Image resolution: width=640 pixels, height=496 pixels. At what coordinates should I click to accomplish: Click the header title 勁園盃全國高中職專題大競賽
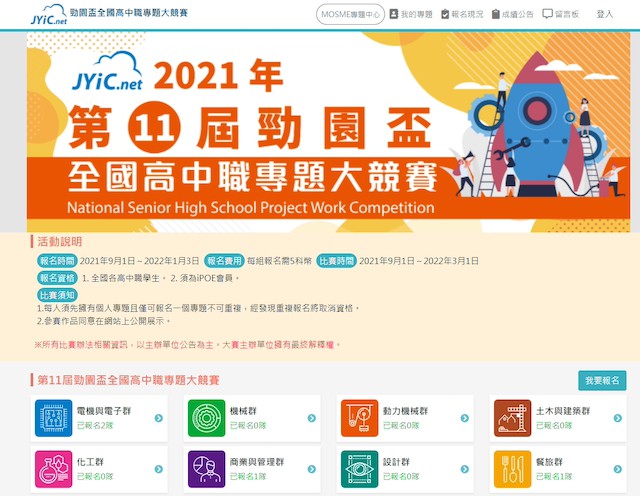(x=129, y=13)
